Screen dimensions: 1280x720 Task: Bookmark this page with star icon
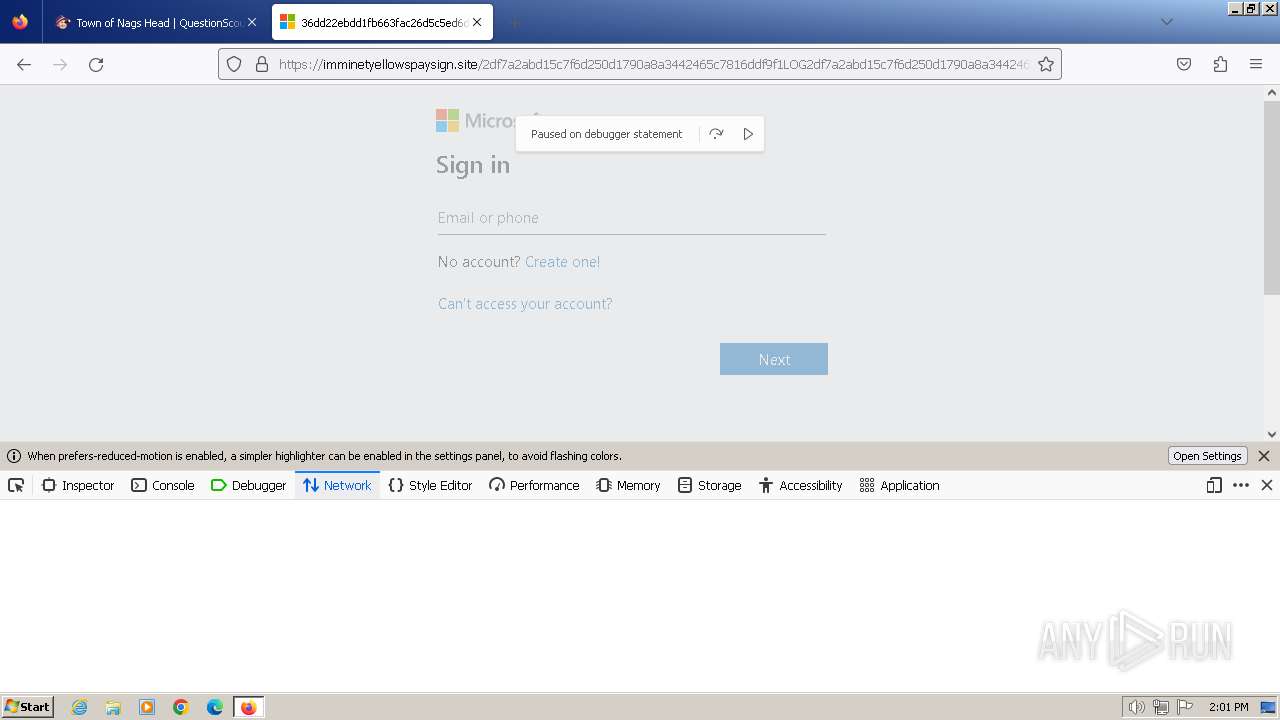[x=1046, y=64]
